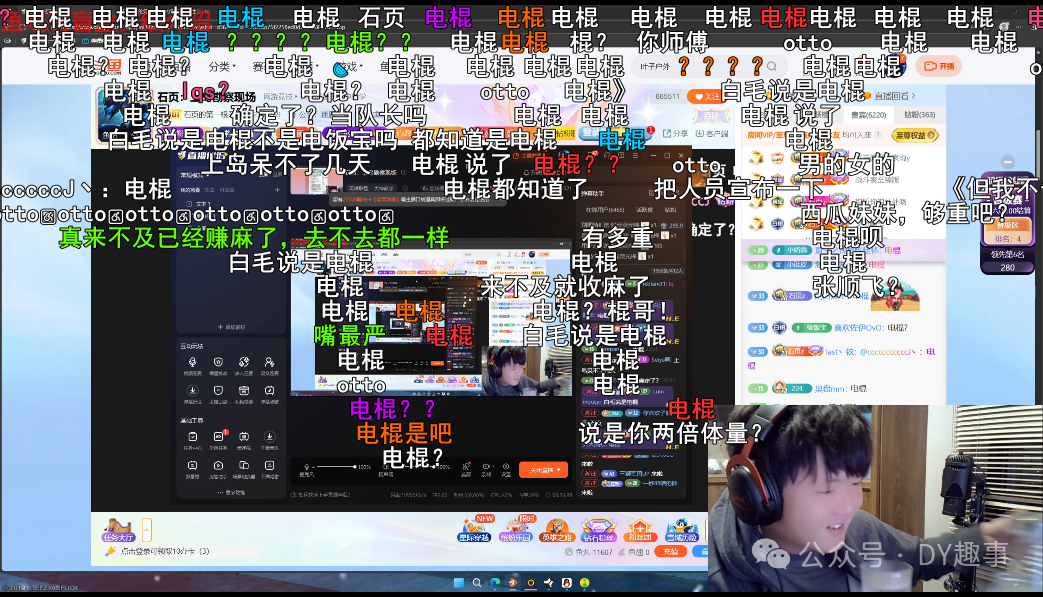
Task: Open the 客户端 download link
Action: [x=712, y=133]
